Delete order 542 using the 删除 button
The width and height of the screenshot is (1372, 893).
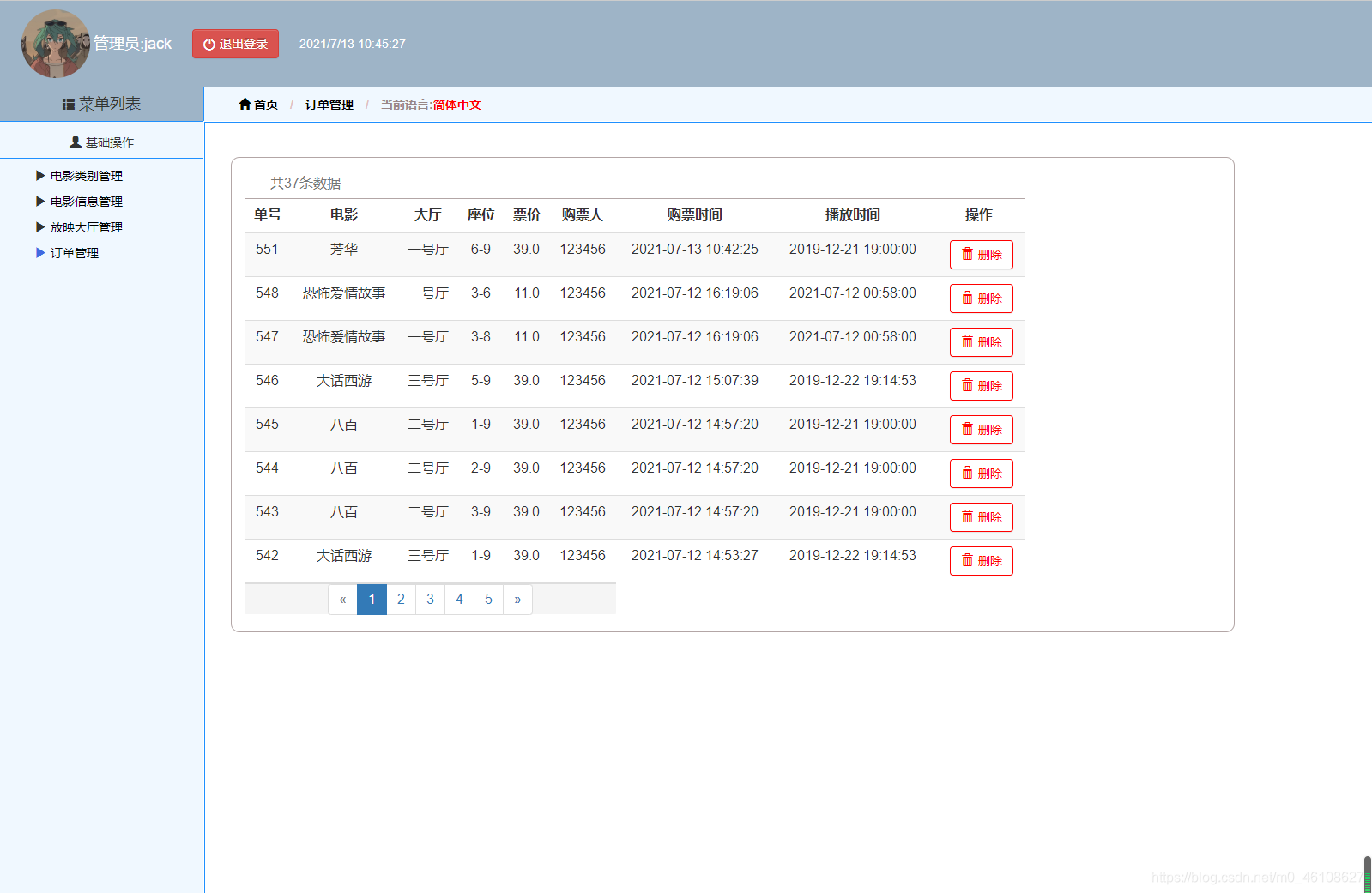click(x=982, y=561)
